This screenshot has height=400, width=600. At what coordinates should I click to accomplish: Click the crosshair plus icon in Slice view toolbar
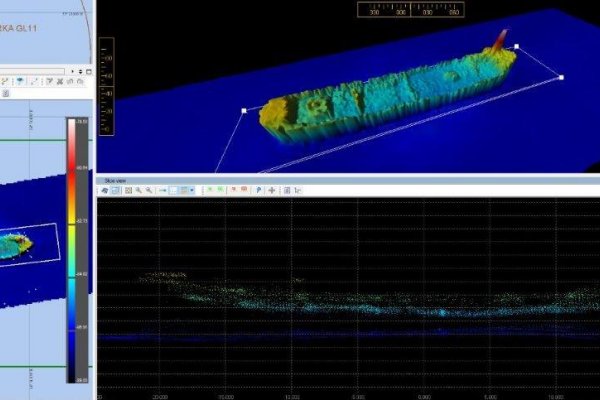pyautogui.click(x=272, y=190)
